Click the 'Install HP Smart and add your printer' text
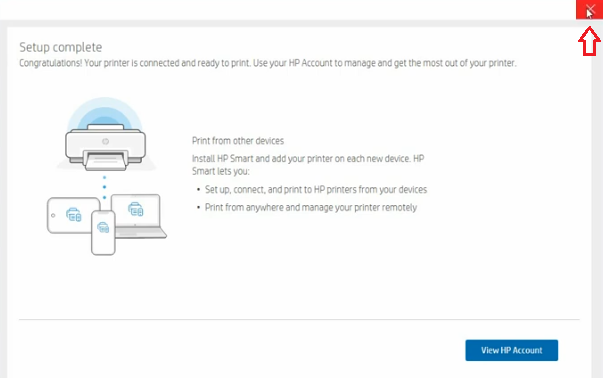Image resolution: width=603 pixels, height=378 pixels. (x=308, y=165)
